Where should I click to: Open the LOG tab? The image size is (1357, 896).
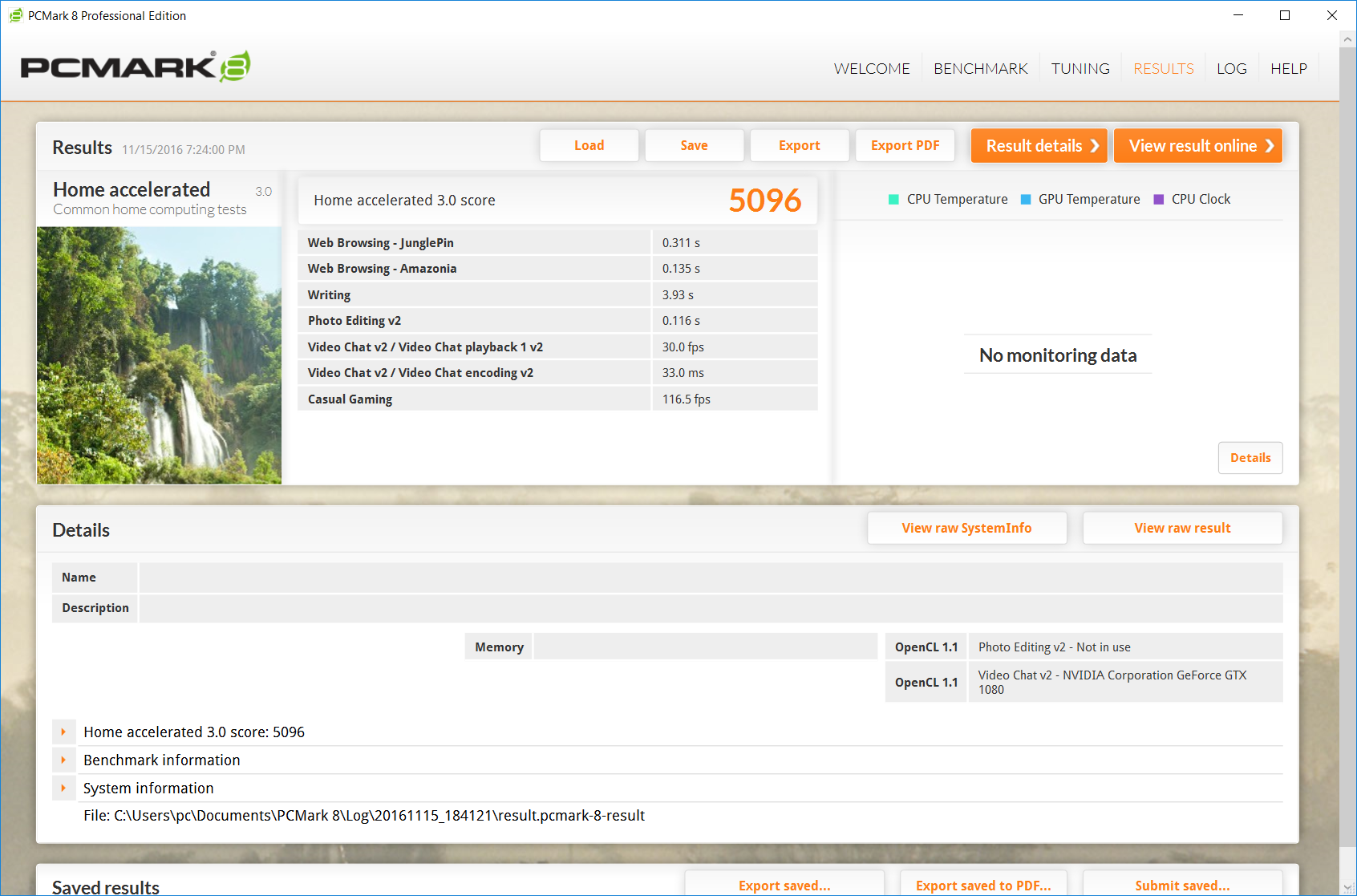tap(1231, 68)
